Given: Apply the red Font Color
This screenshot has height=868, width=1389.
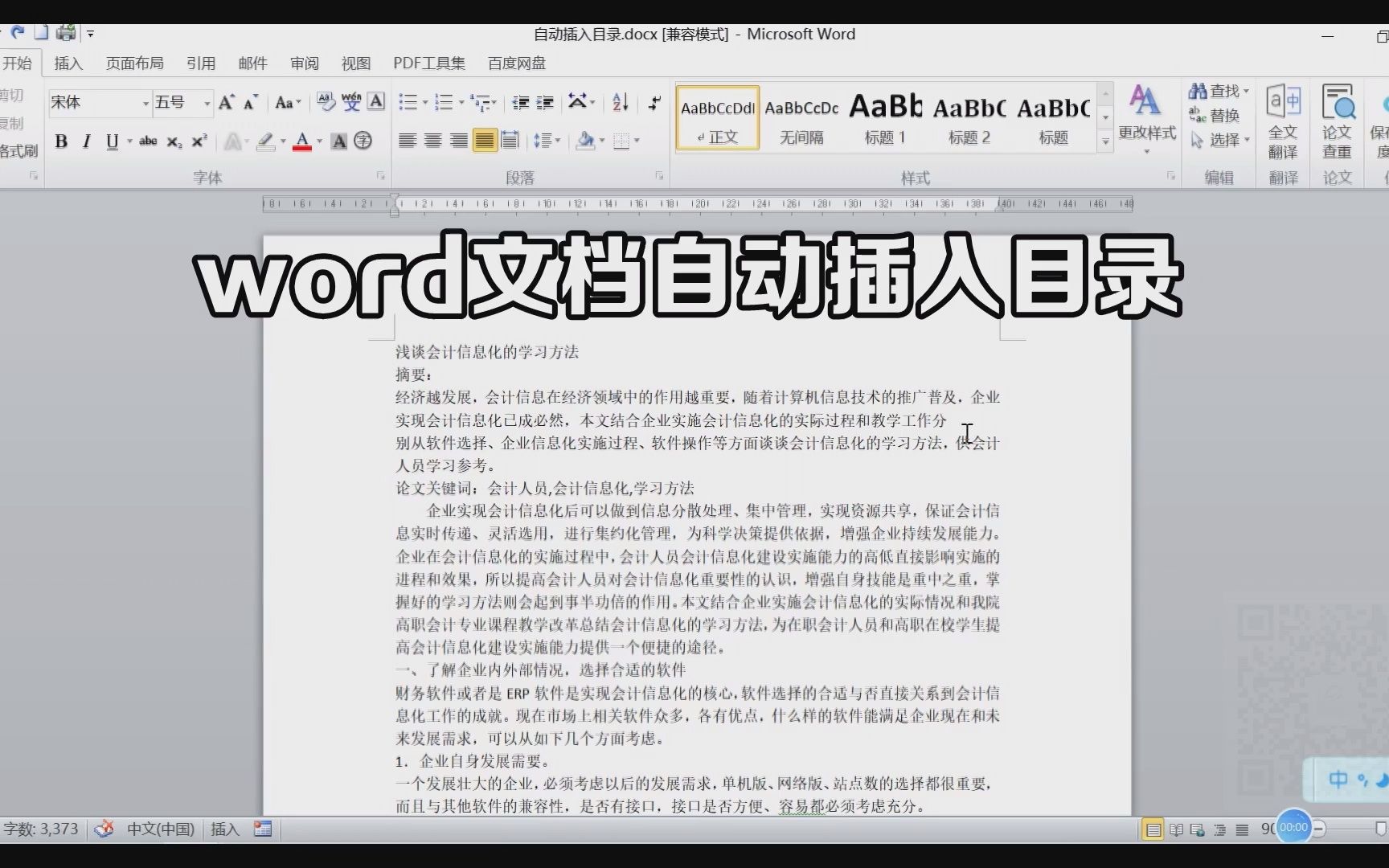Looking at the screenshot, I should (x=302, y=142).
